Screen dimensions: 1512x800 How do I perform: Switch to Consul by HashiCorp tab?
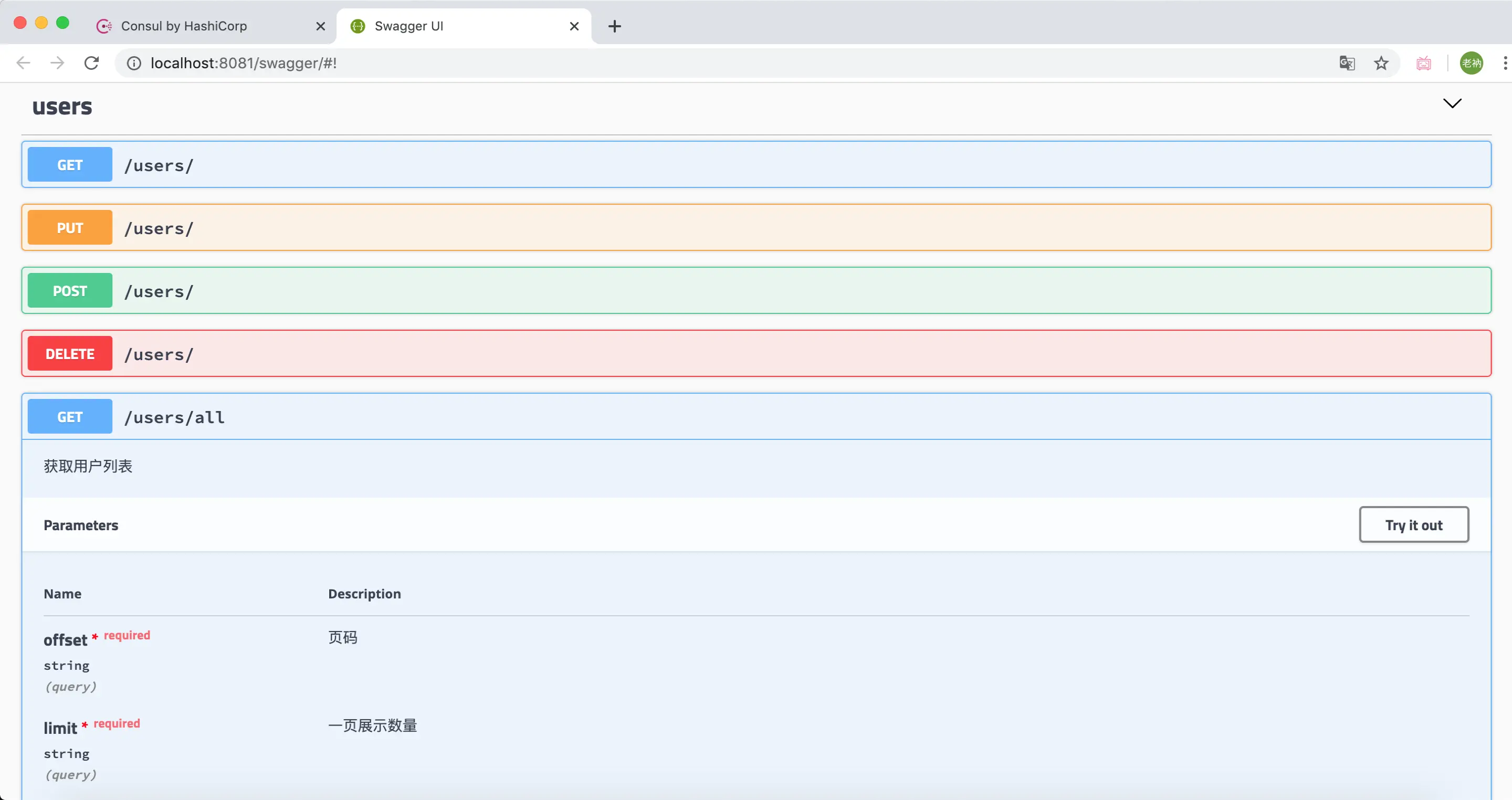pyautogui.click(x=184, y=26)
